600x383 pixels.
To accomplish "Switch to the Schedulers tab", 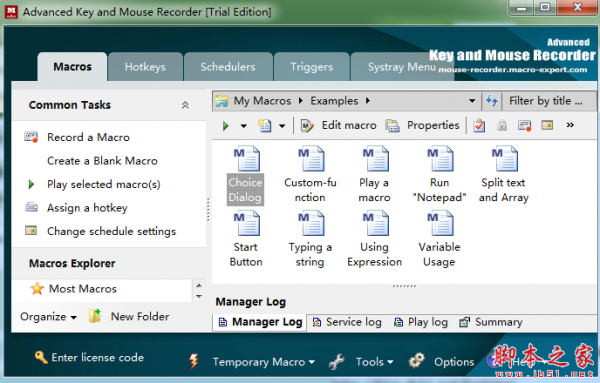I will 228,67.
